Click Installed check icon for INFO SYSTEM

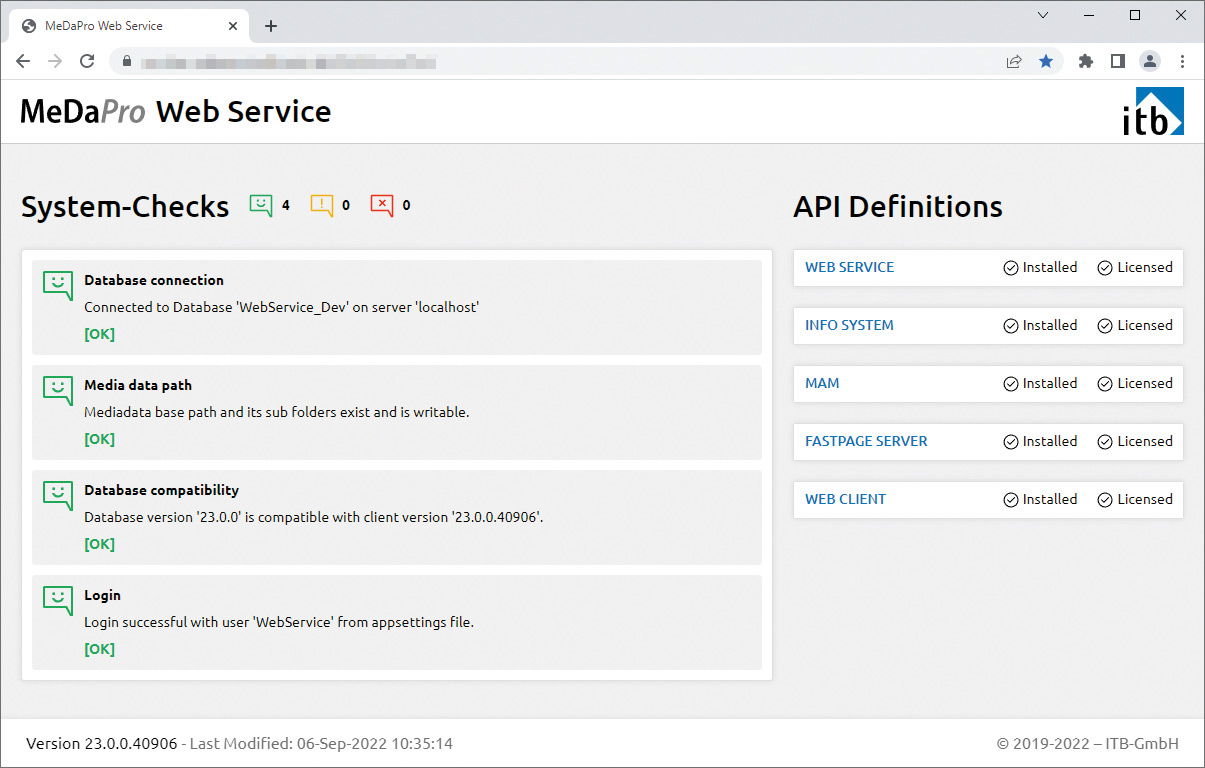coord(1011,326)
